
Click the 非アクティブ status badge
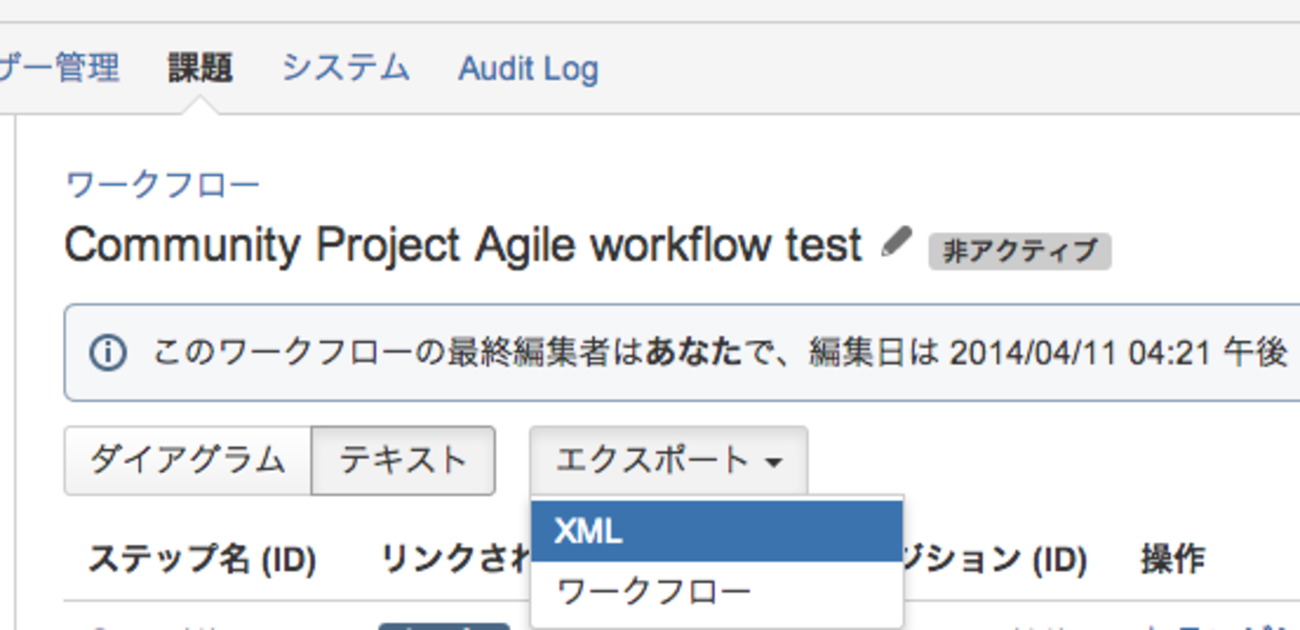point(1019,250)
